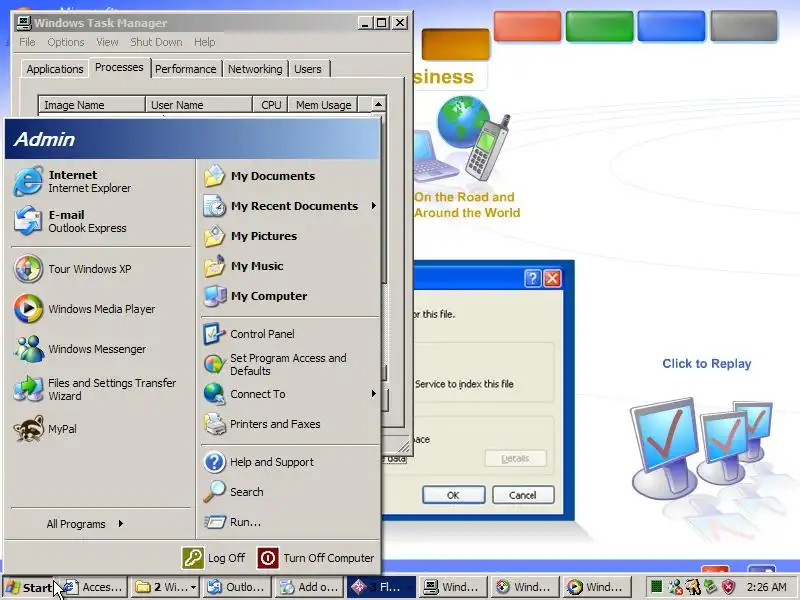This screenshot has height=600, width=800.
Task: Click the dialog help question mark button
Action: coord(532,278)
